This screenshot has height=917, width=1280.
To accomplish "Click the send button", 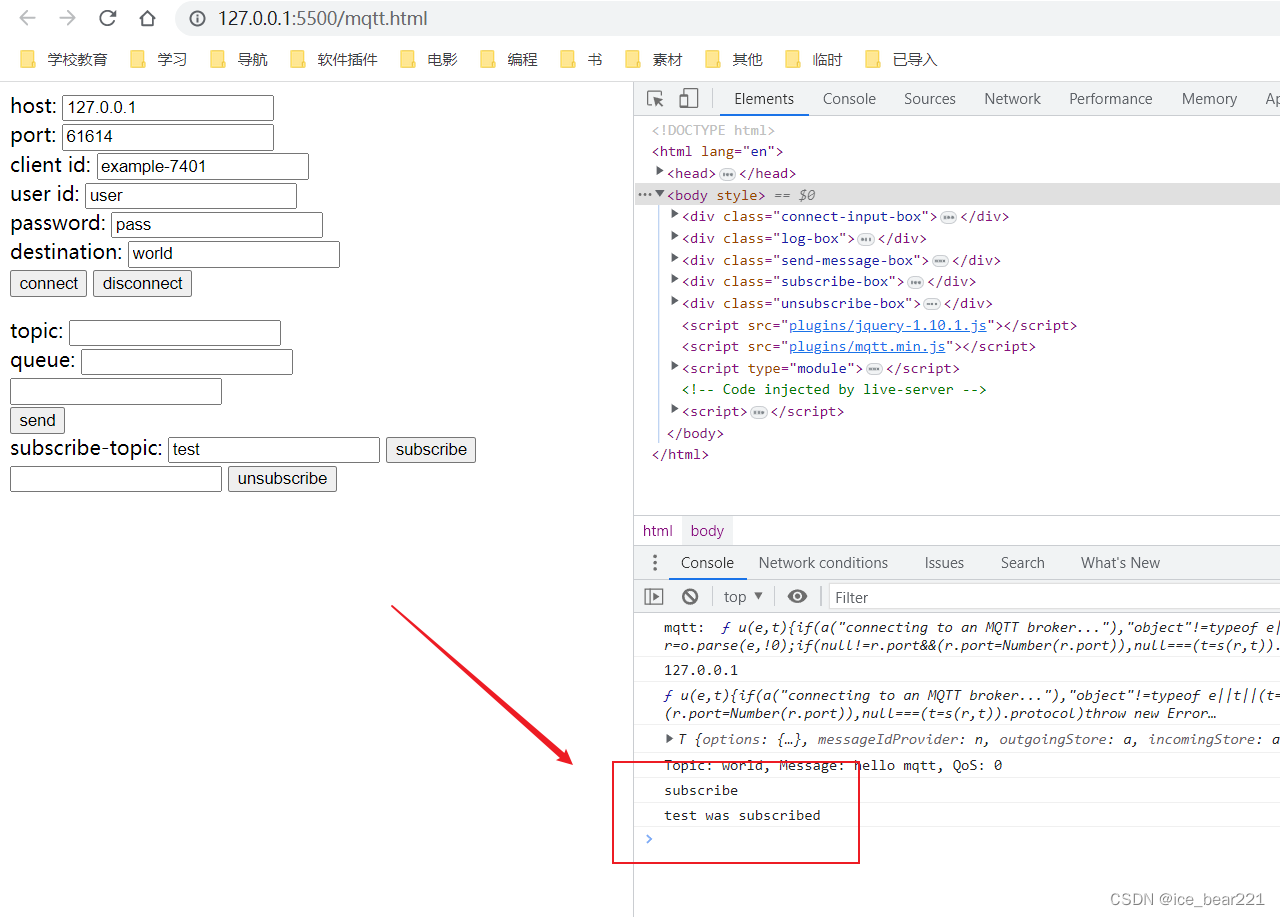I will pyautogui.click(x=37, y=420).
